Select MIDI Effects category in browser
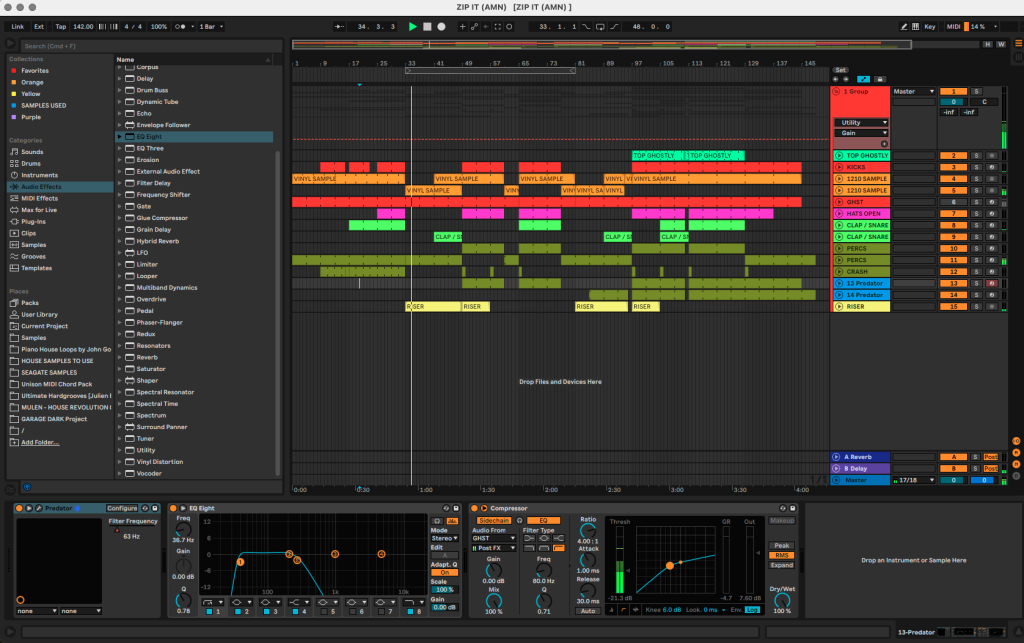1024x643 pixels. click(x=40, y=198)
